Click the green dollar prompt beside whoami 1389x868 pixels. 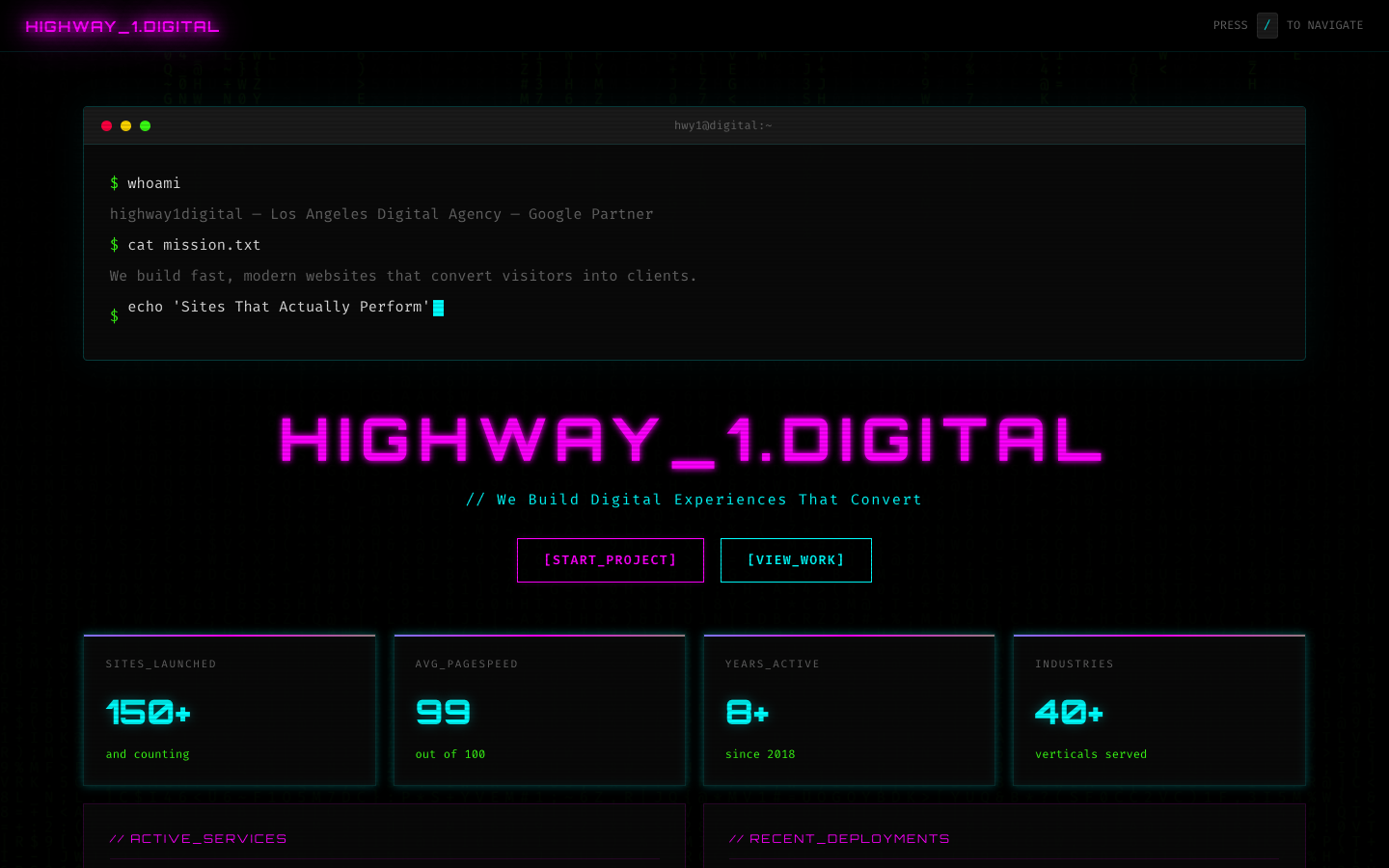(x=114, y=183)
